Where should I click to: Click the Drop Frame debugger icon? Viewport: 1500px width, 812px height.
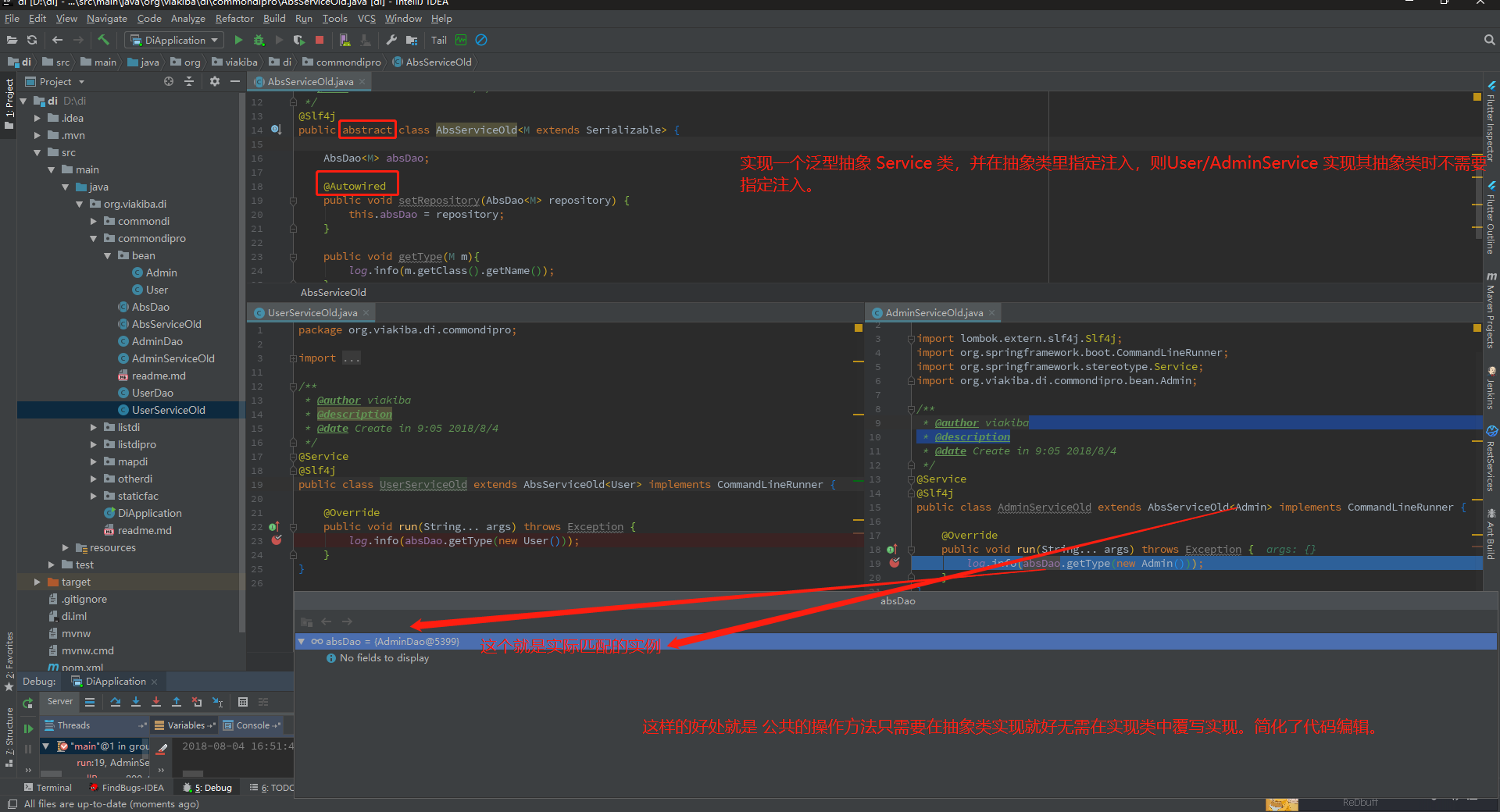197,702
